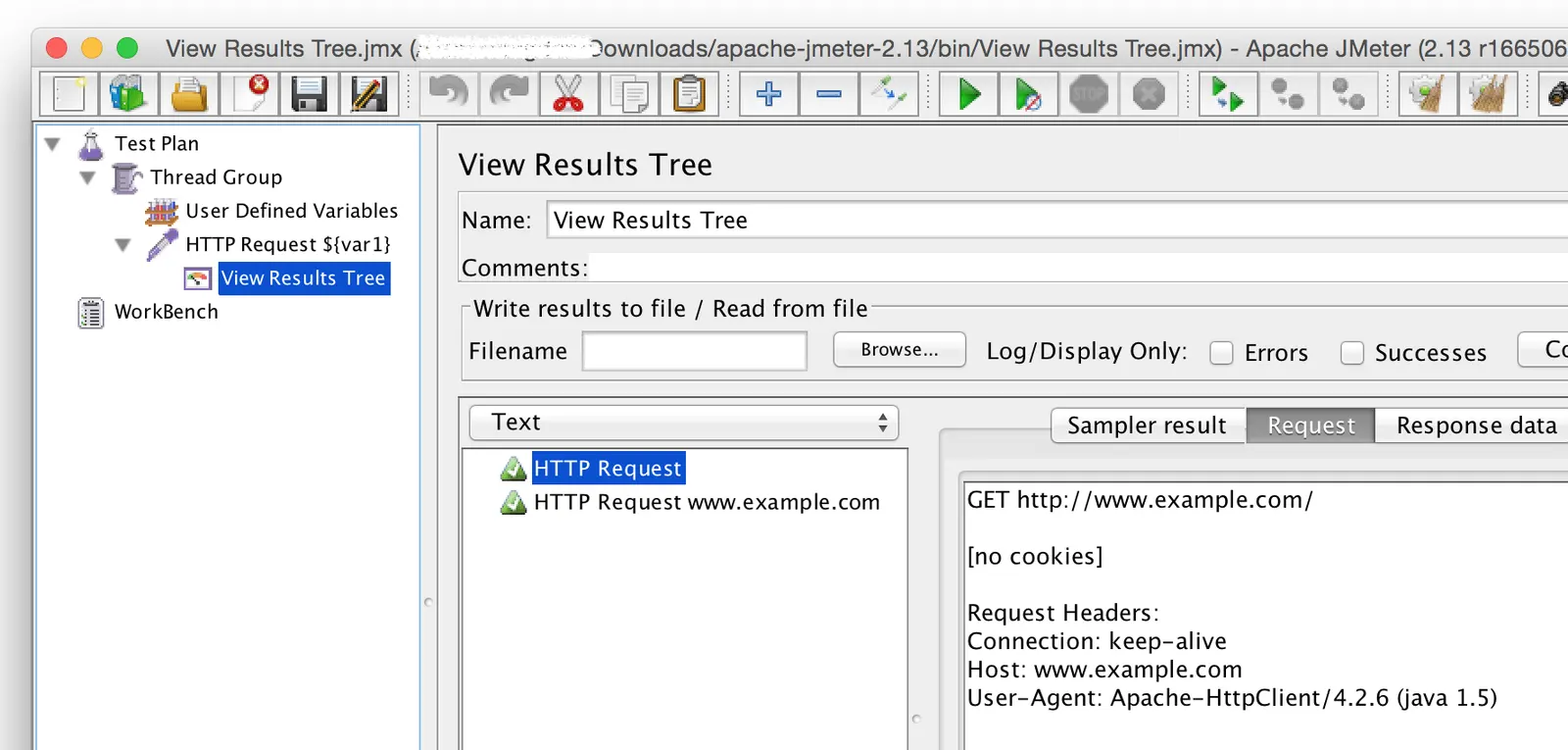
Task: Click the New test plan toolbar icon
Action: point(69,95)
